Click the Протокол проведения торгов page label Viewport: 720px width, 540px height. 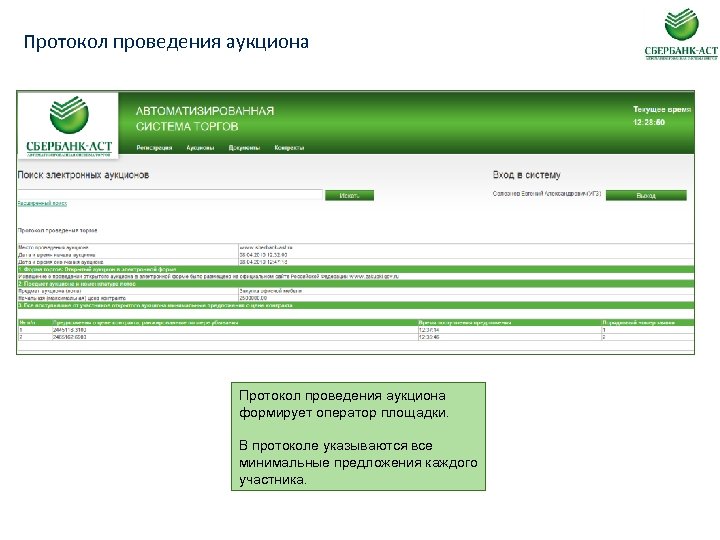(x=57, y=231)
